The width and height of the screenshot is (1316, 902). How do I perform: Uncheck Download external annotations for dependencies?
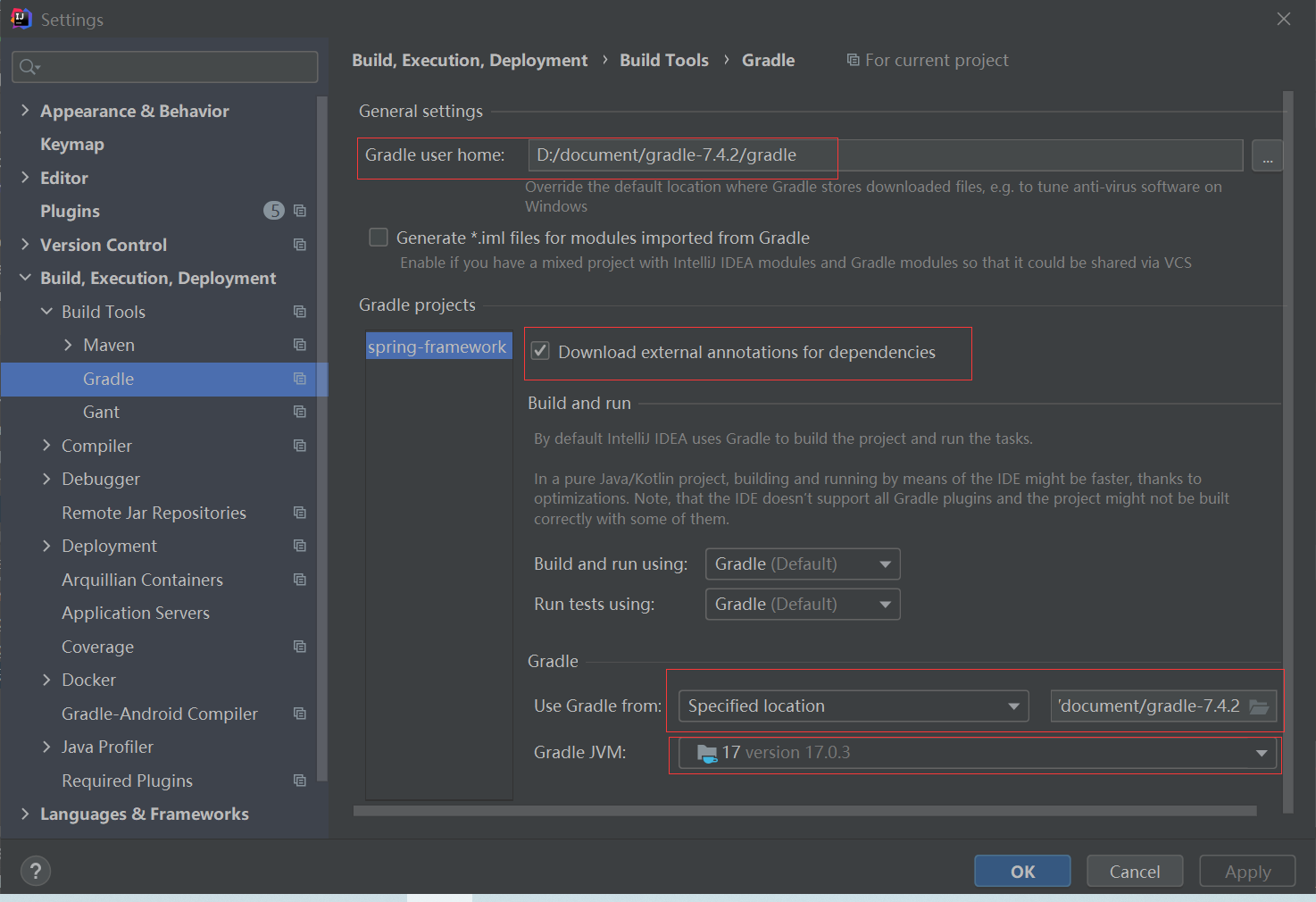coord(540,352)
